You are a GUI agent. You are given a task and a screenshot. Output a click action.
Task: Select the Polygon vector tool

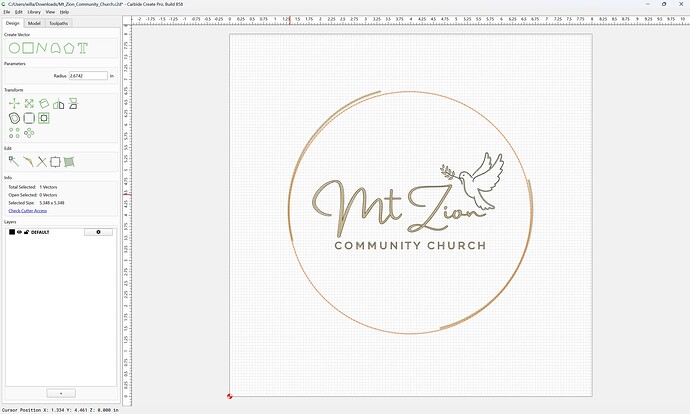pyautogui.click(x=69, y=48)
